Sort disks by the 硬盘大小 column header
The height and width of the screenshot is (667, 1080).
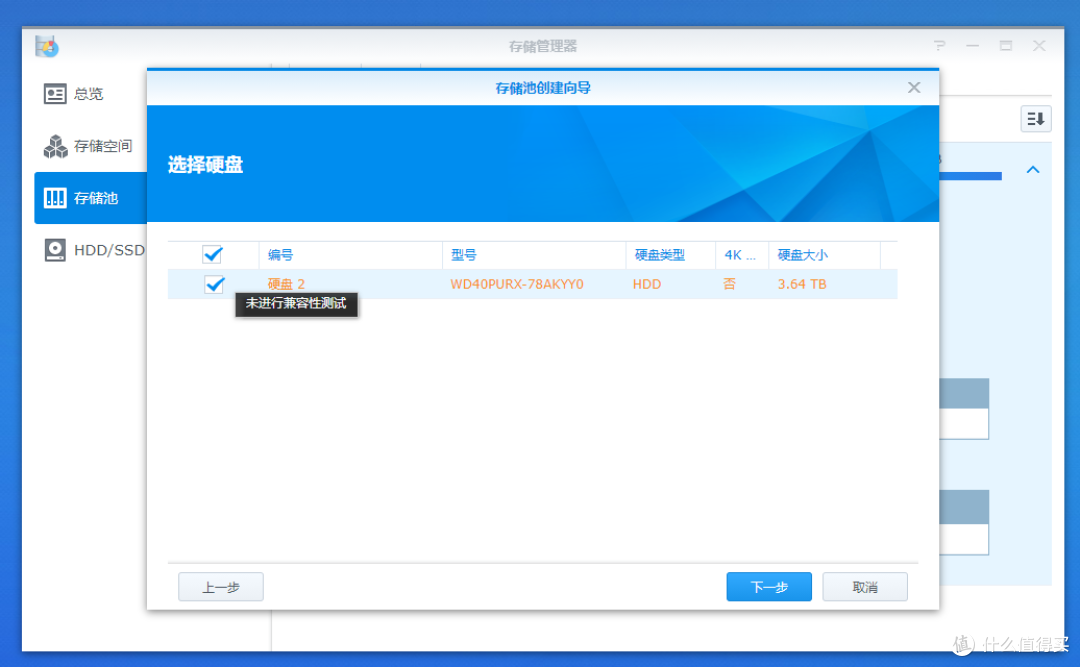tap(800, 254)
